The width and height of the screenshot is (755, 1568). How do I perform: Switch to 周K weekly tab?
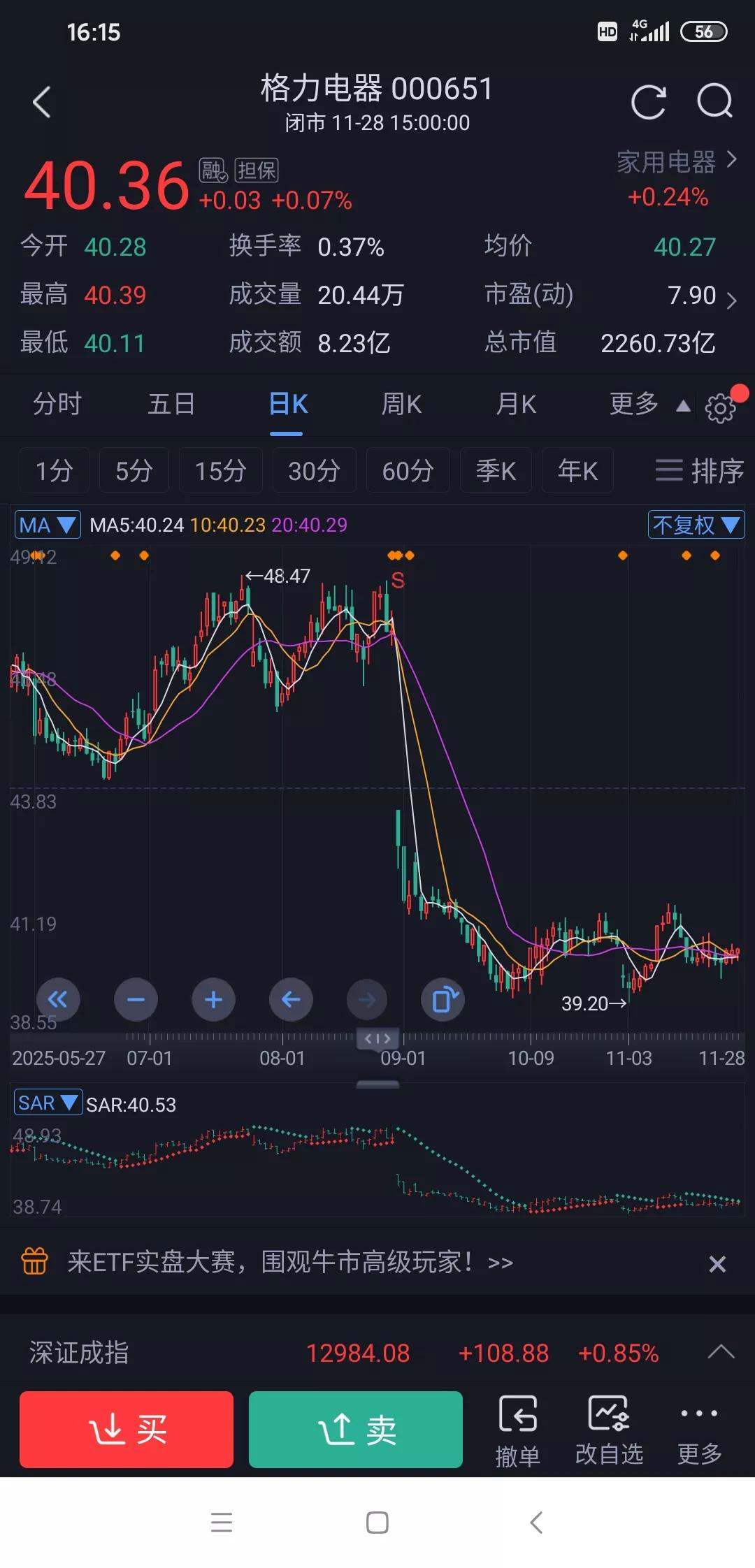[x=401, y=404]
